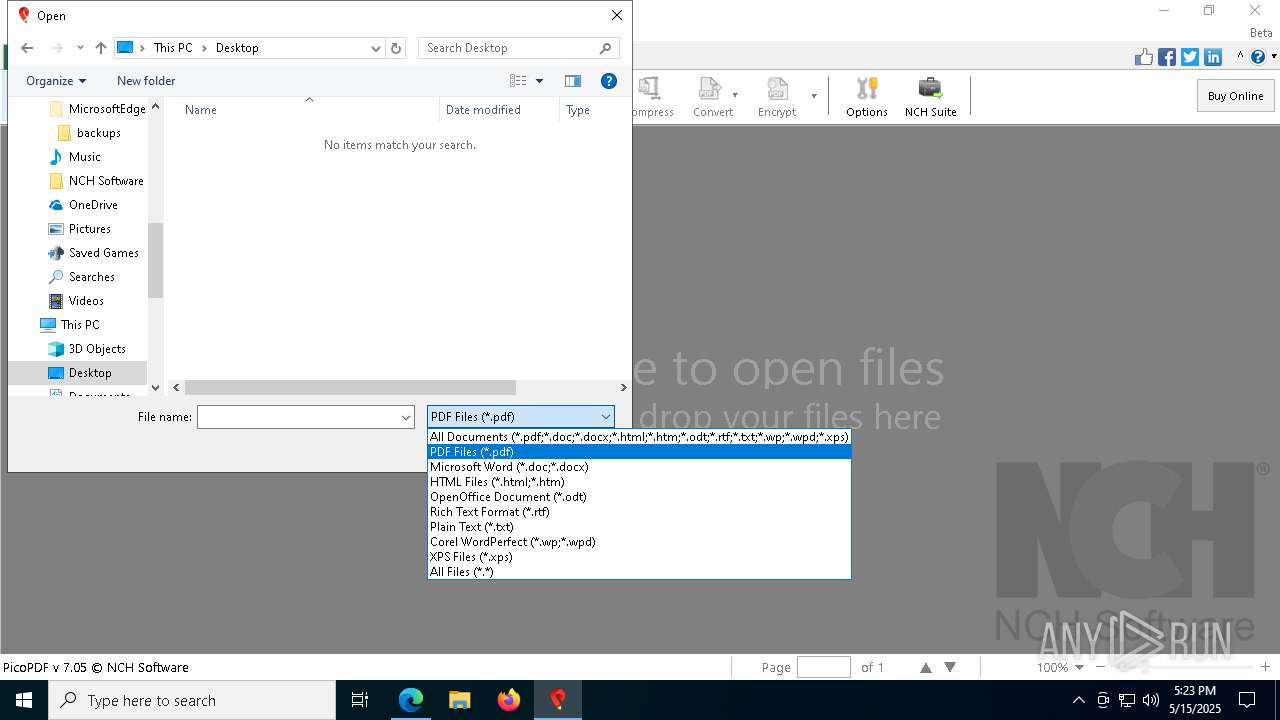
Task: Go to previous page arrow
Action: point(926,667)
